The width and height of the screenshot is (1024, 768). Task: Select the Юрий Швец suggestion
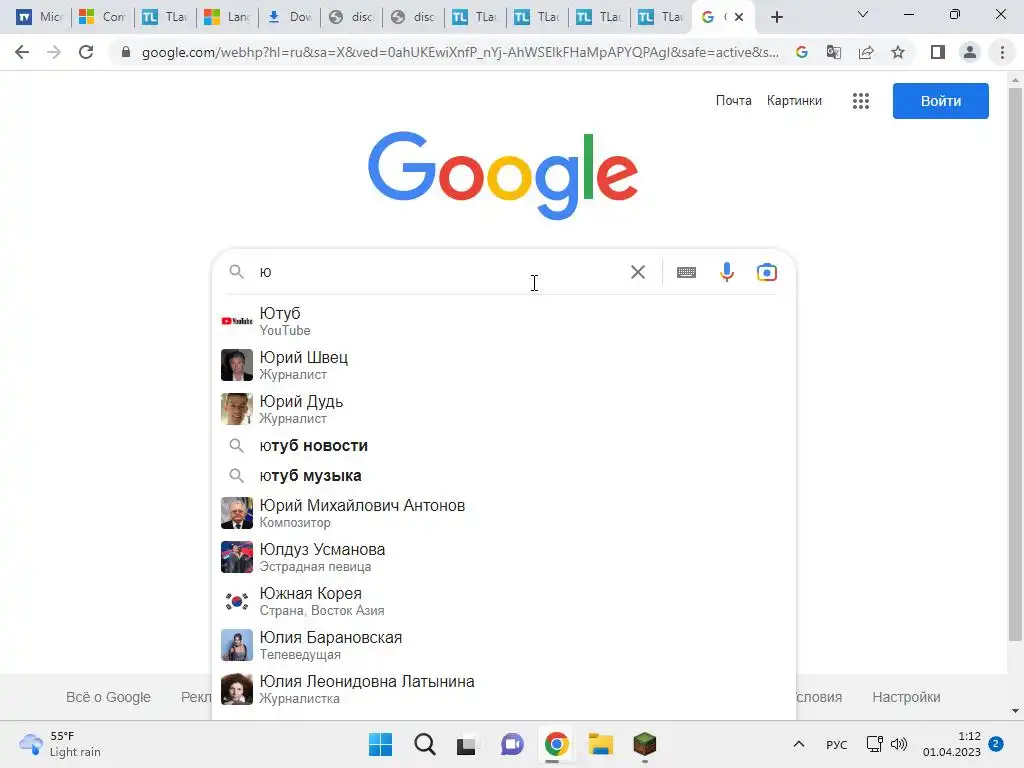click(x=504, y=365)
